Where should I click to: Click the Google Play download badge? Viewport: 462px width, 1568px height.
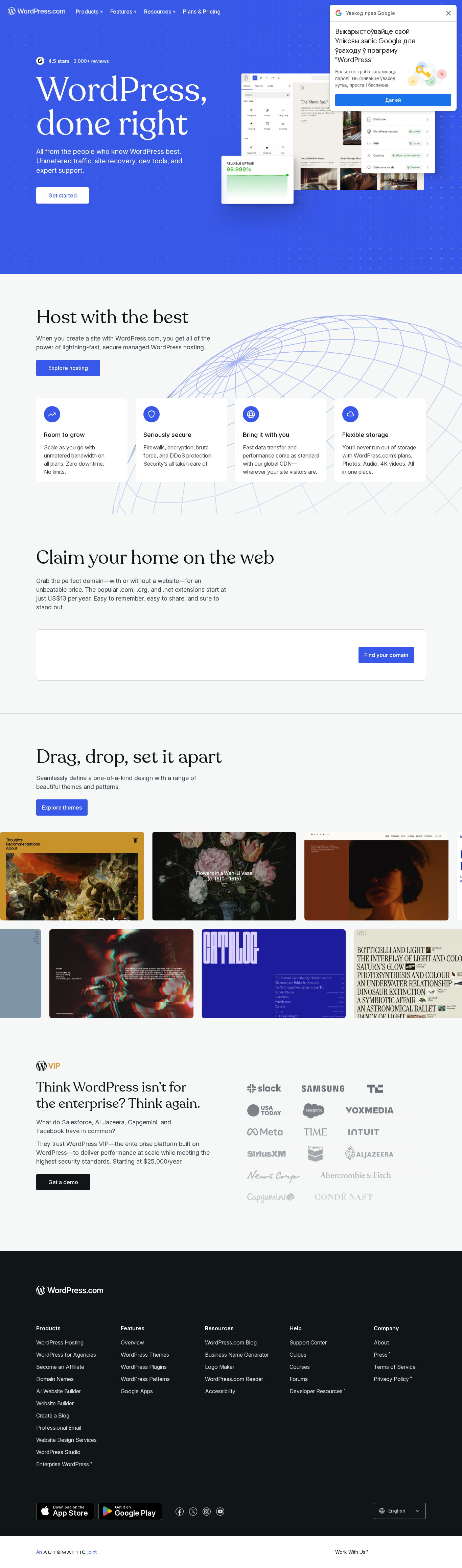point(130,1512)
